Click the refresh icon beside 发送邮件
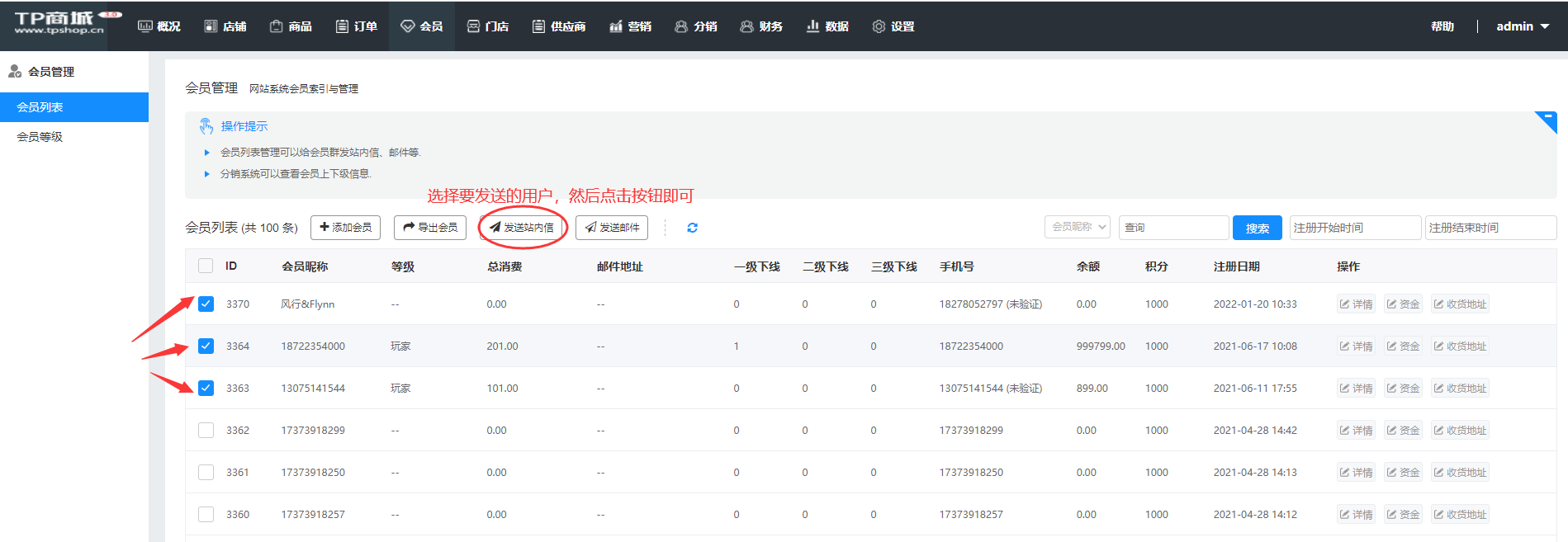This screenshot has height=542, width=1568. pyautogui.click(x=692, y=228)
